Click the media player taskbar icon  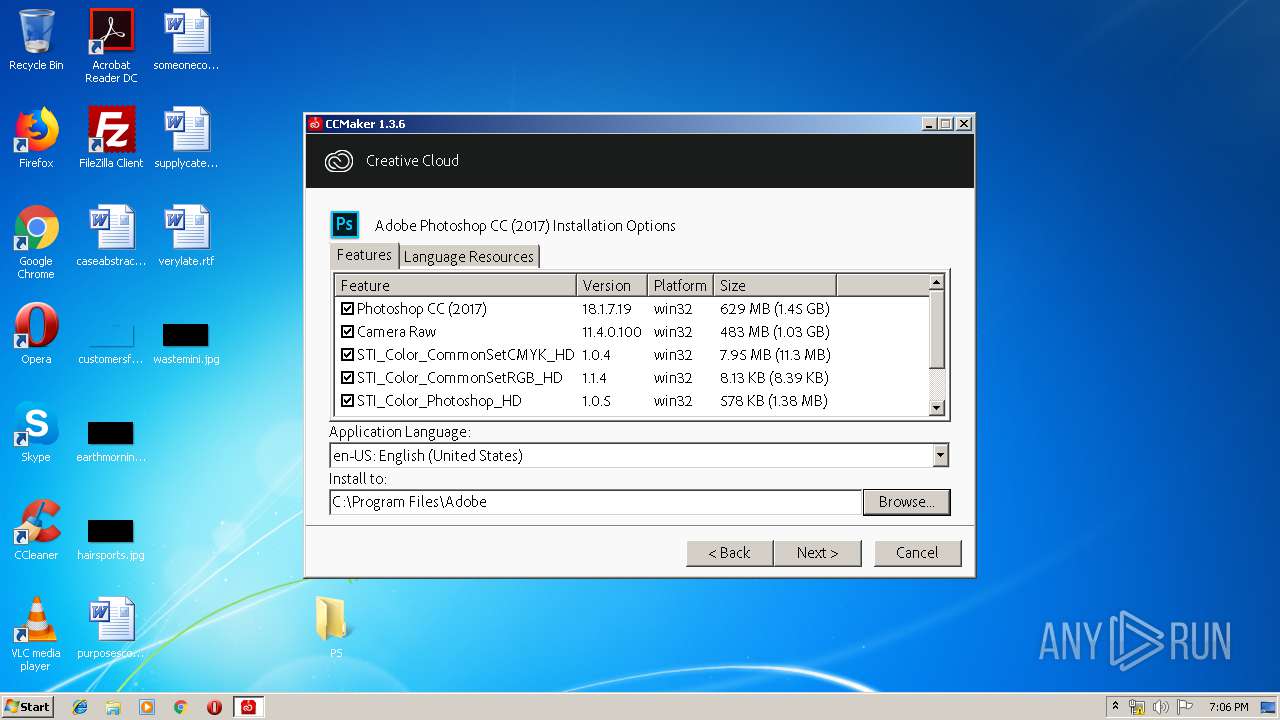click(147, 707)
